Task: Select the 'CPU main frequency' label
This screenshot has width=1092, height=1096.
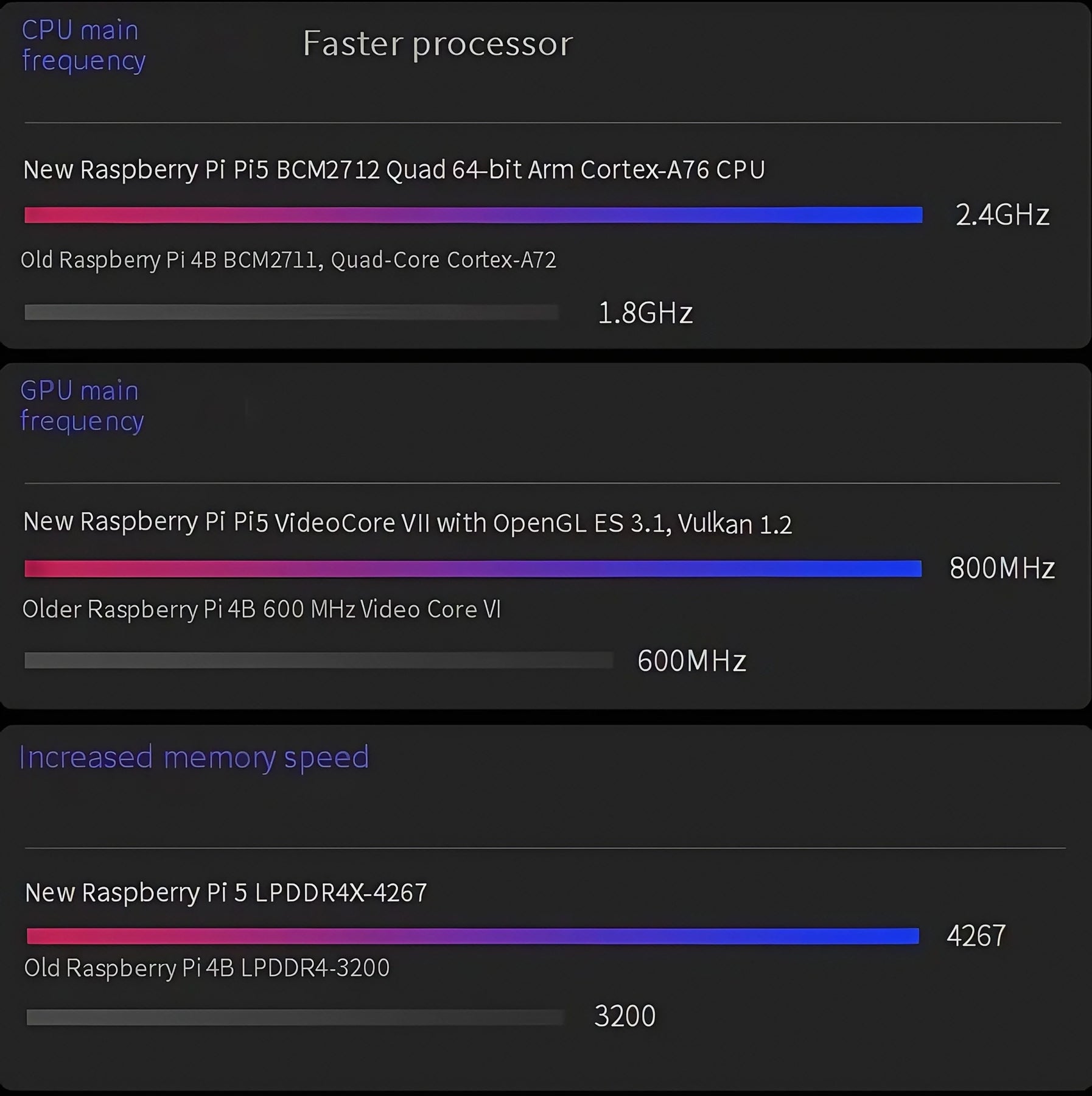Action: pos(83,46)
